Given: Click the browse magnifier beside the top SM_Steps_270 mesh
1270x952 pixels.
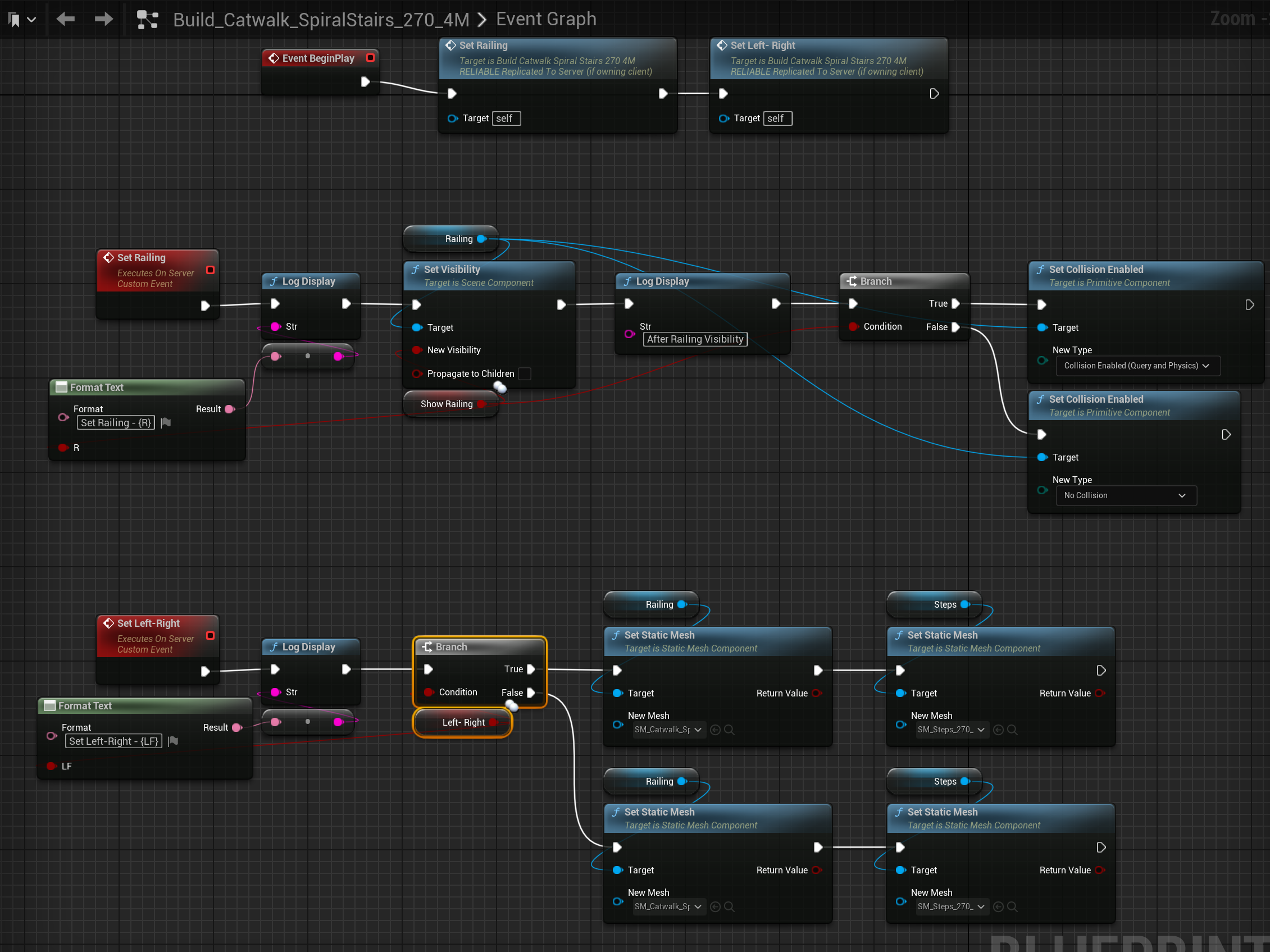Looking at the screenshot, I should pyautogui.click(x=1012, y=730).
